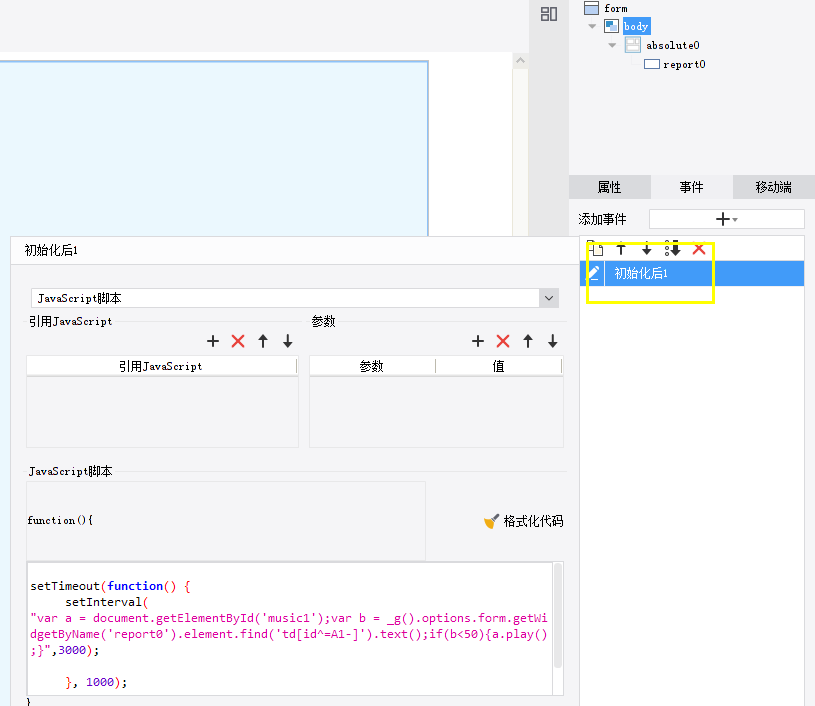815x706 pixels.
Task: Open the 添加事件 add-event dropdown
Action: tap(726, 218)
